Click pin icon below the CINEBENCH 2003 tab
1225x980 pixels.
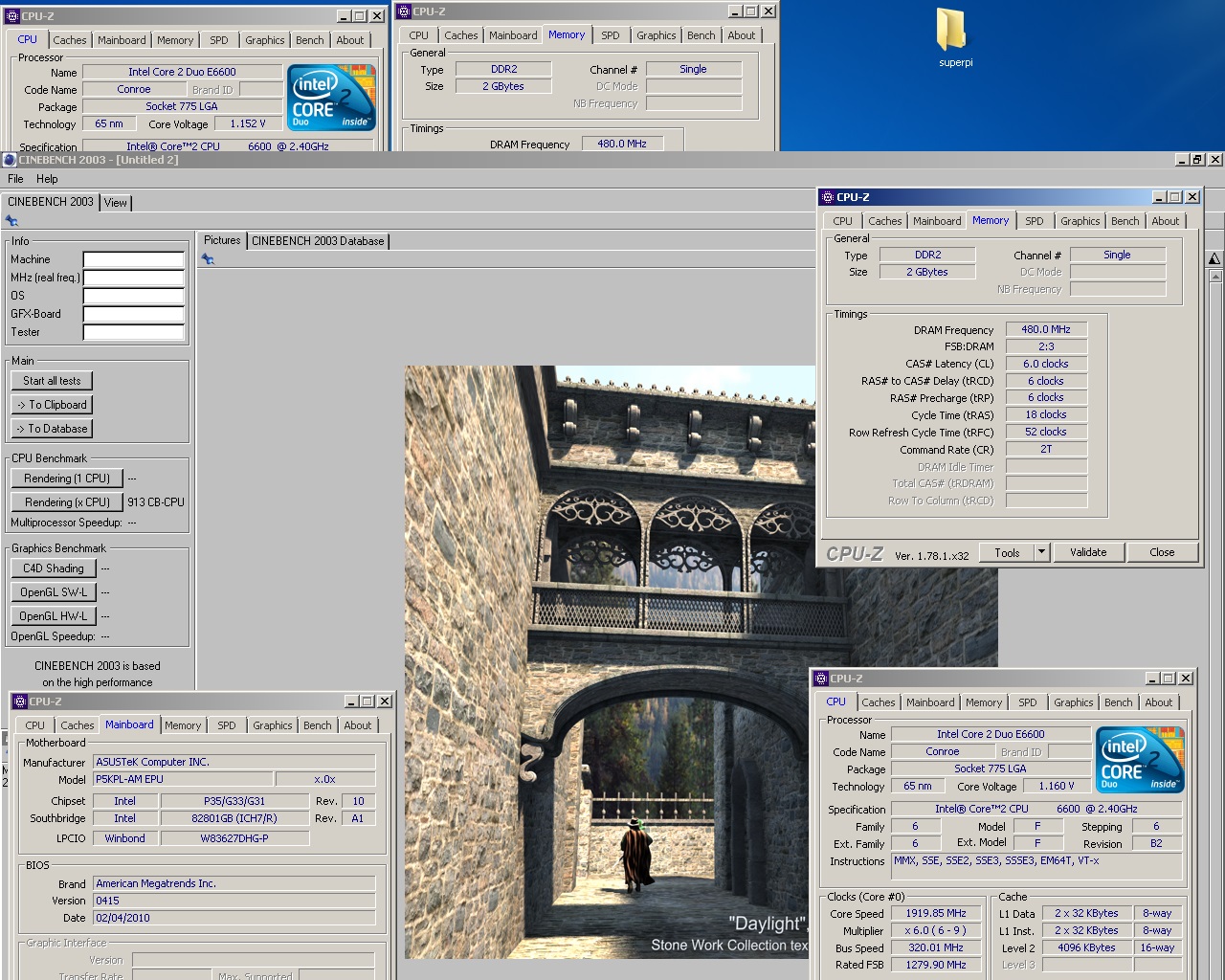11,221
